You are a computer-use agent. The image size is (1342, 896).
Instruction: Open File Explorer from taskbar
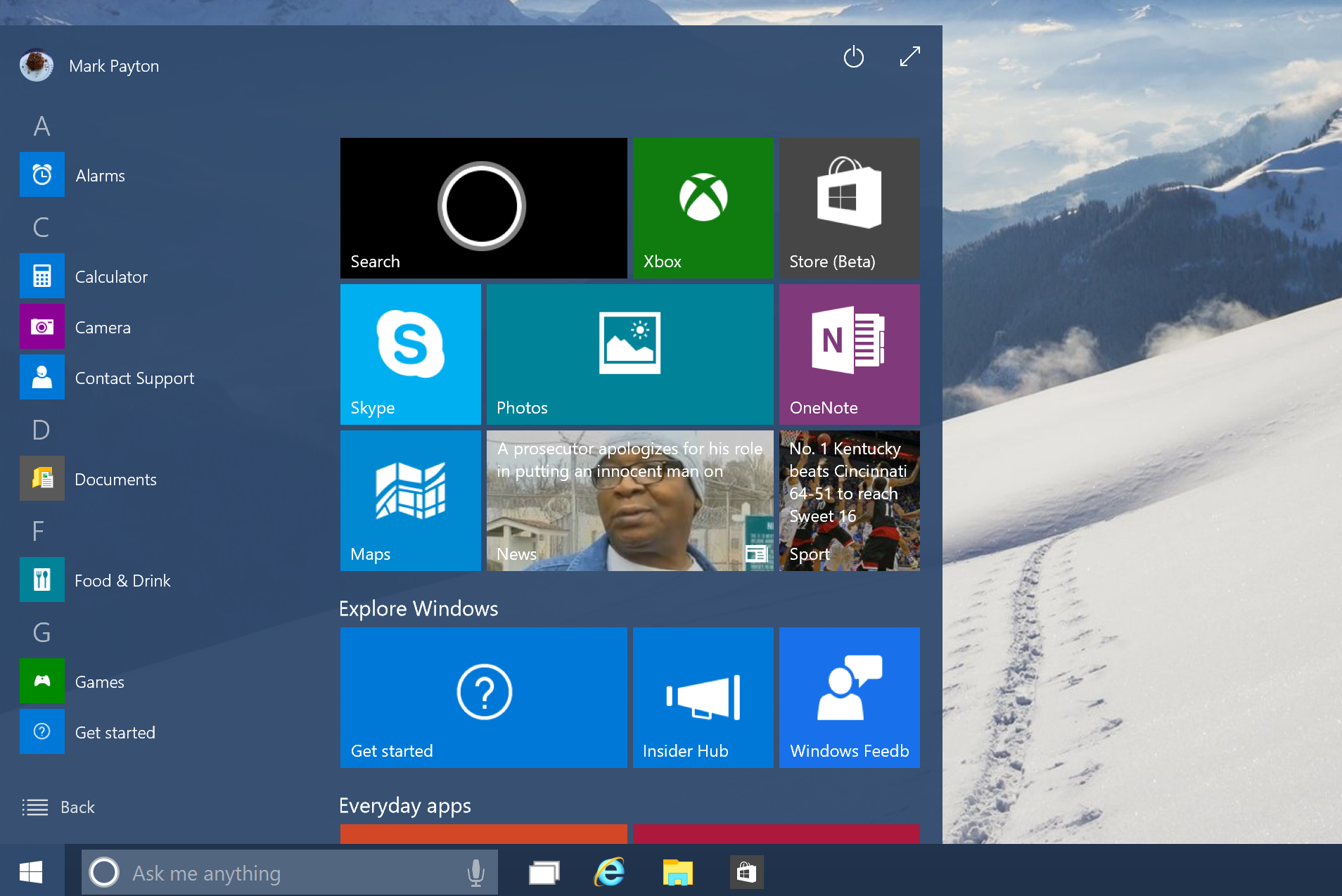coord(678,872)
